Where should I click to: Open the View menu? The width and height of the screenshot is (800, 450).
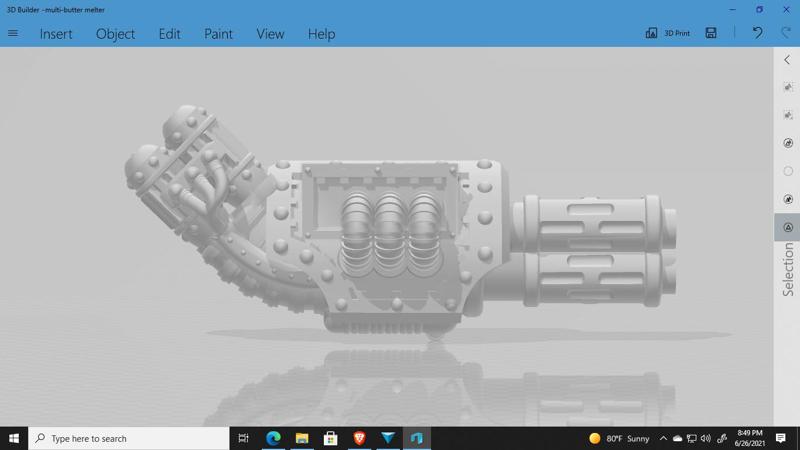270,34
